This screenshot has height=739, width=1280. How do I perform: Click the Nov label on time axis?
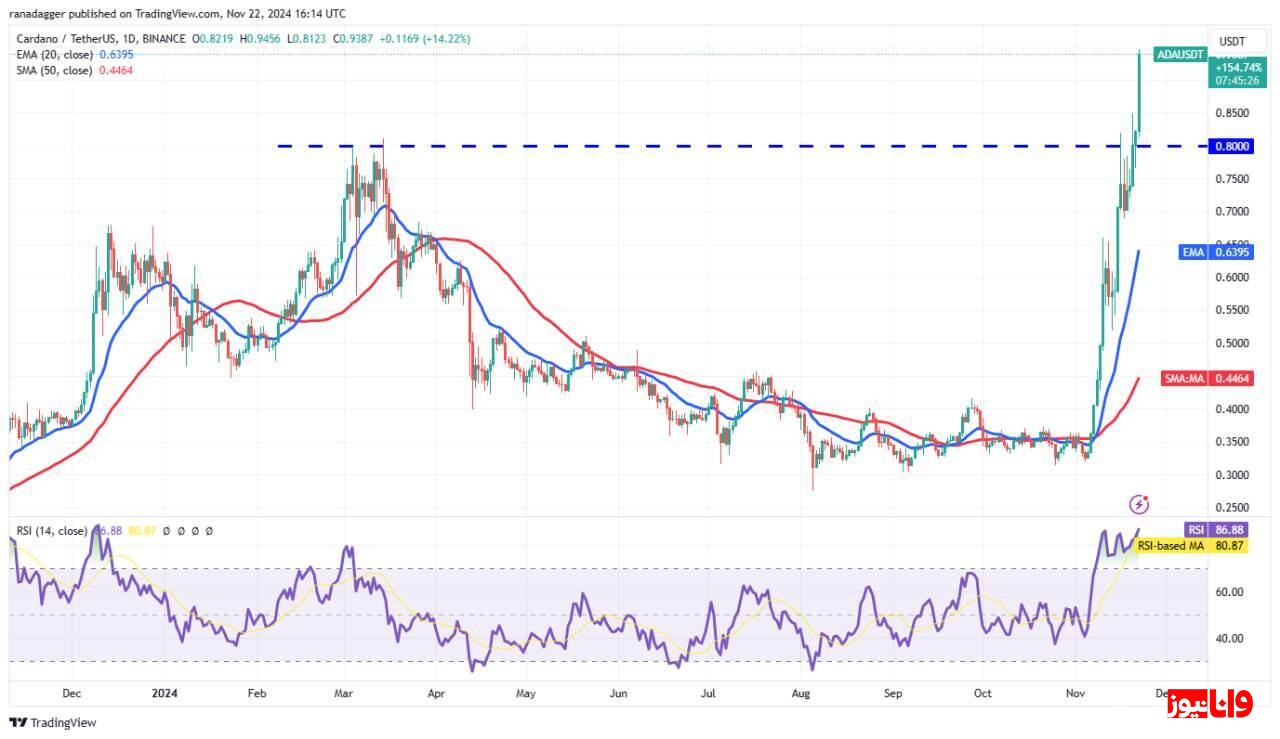coord(1076,692)
